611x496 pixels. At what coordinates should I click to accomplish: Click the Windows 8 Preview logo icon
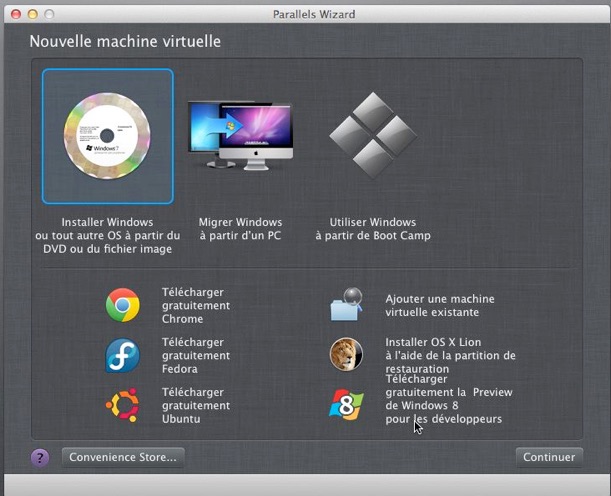pos(346,405)
